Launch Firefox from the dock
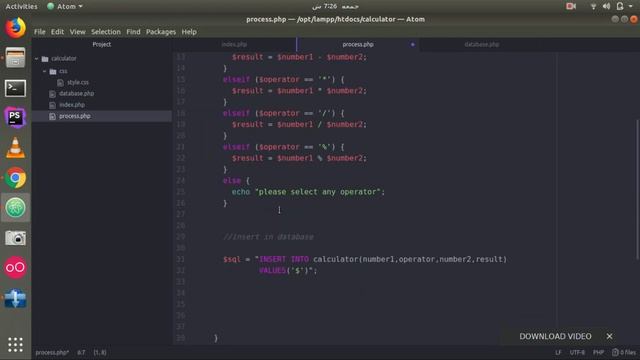Screen dimensions: 640x360 coord(16,28)
